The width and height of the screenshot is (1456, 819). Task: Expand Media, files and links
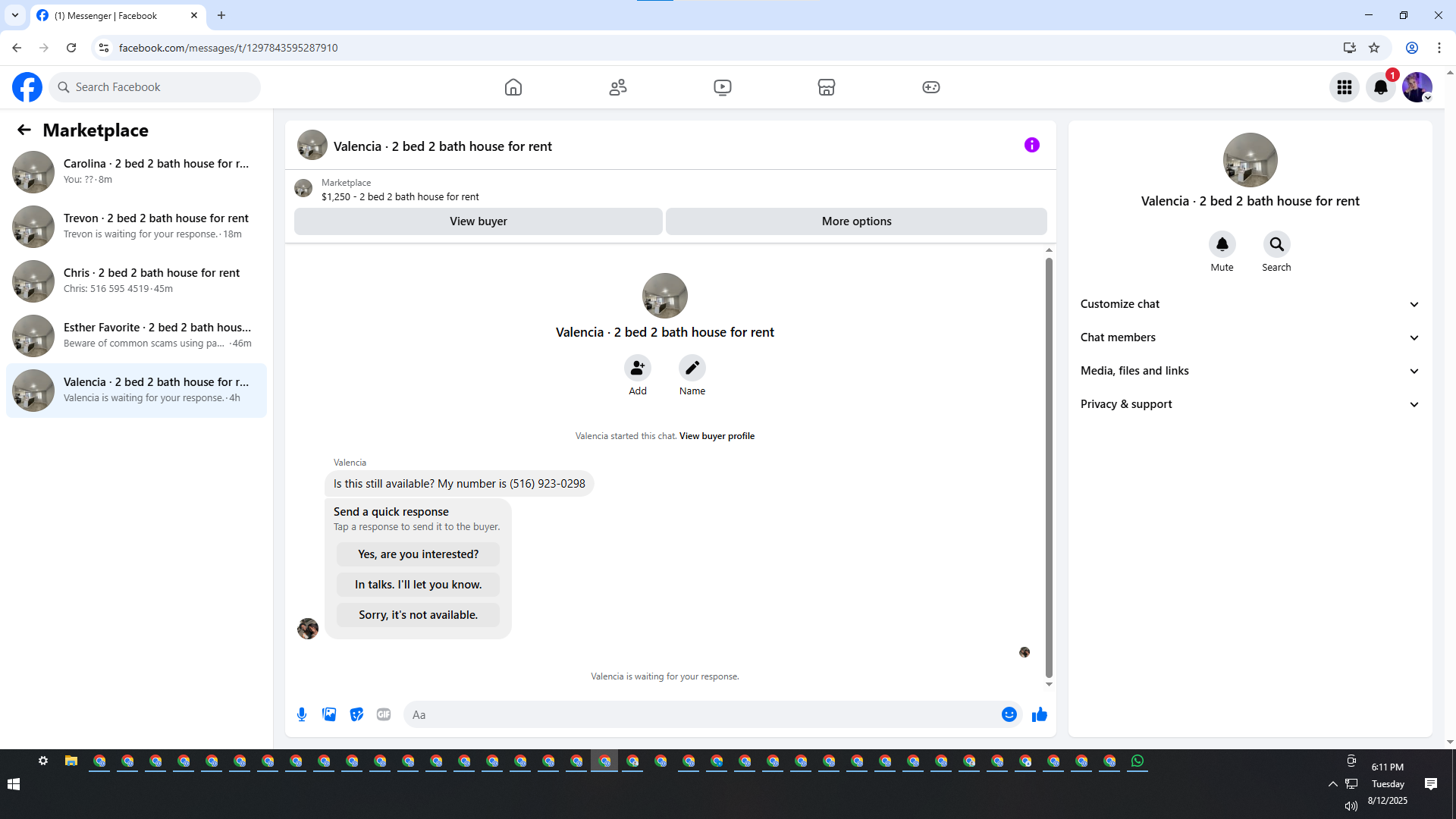coord(1250,371)
